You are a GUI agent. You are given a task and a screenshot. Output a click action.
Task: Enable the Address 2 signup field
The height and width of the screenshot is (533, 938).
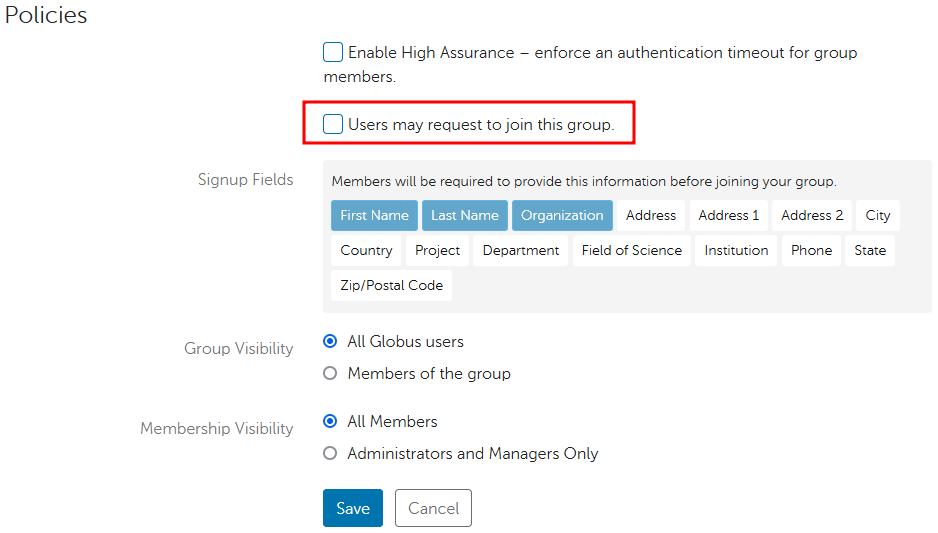tap(812, 215)
